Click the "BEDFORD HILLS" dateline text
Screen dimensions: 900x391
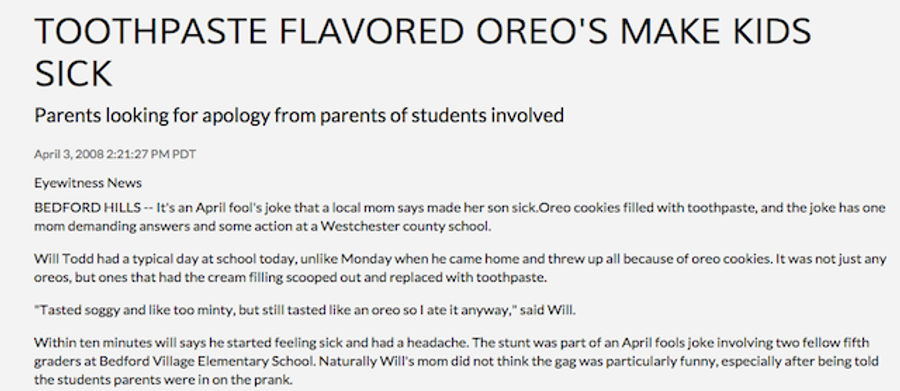[87, 207]
